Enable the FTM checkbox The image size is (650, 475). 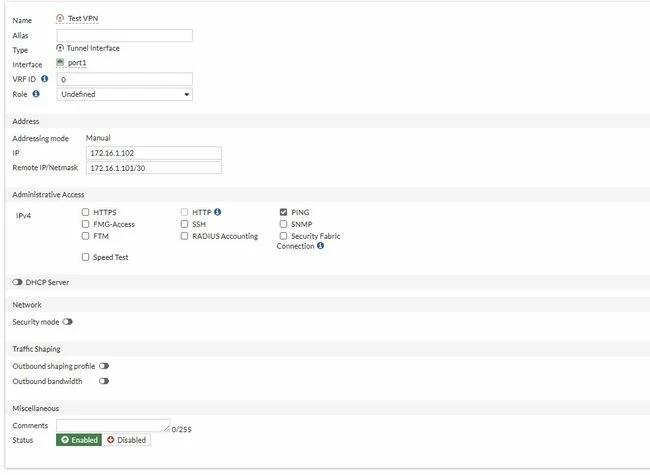click(85, 236)
